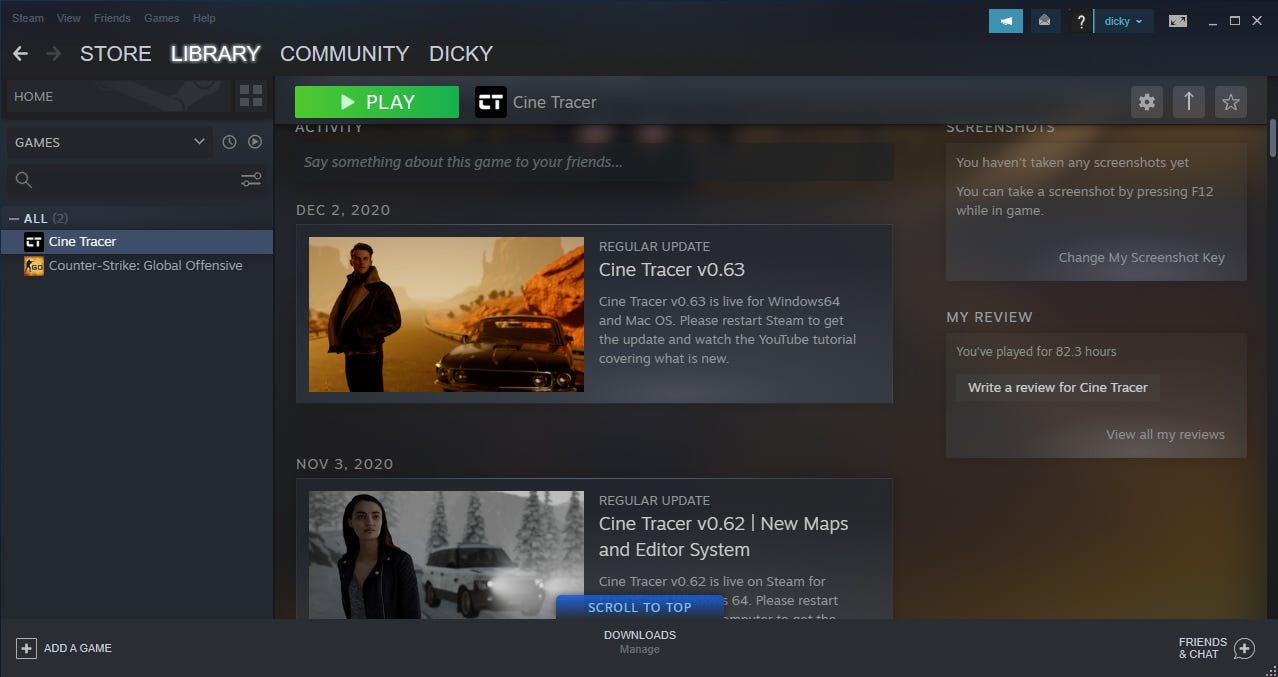This screenshot has width=1278, height=677.
Task: Open the inbox envelope icon
Action: 1045,21
